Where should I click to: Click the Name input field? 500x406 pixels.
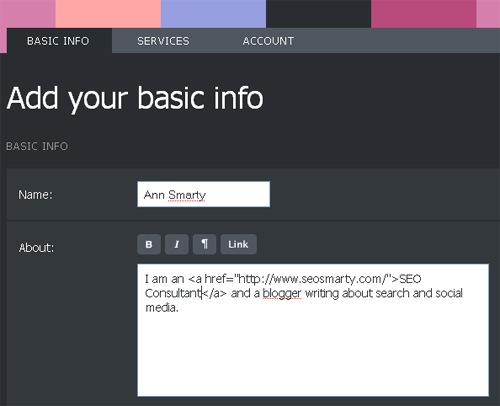point(203,194)
